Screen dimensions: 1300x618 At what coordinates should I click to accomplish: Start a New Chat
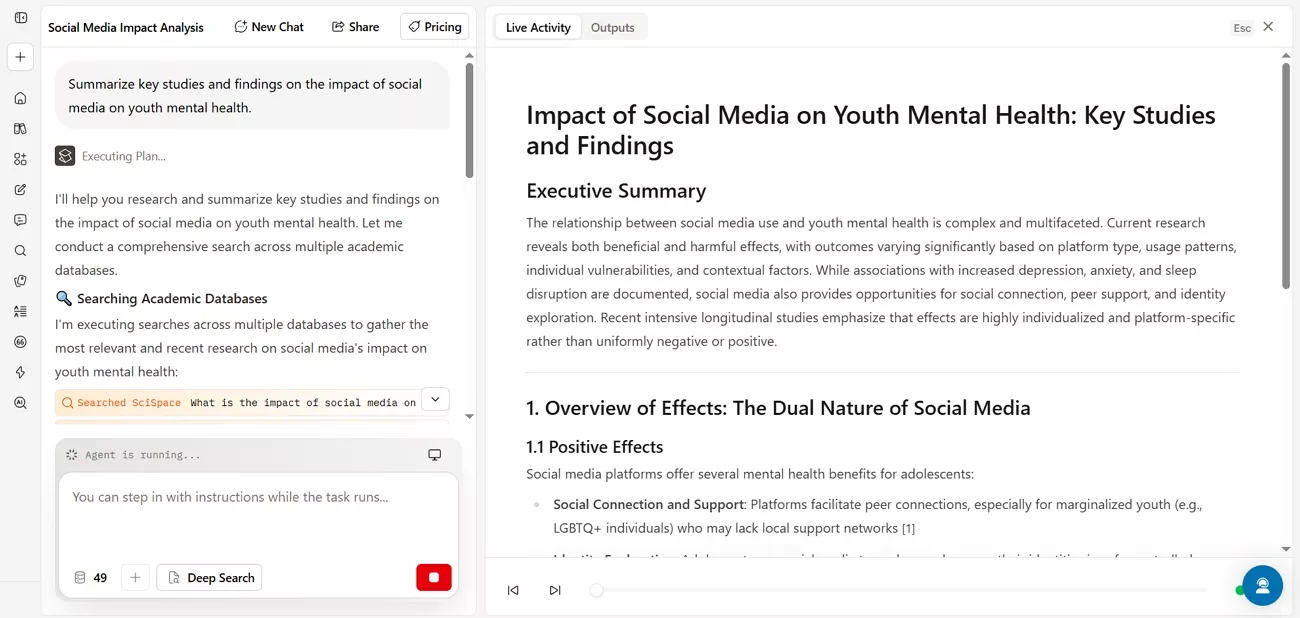click(x=269, y=27)
